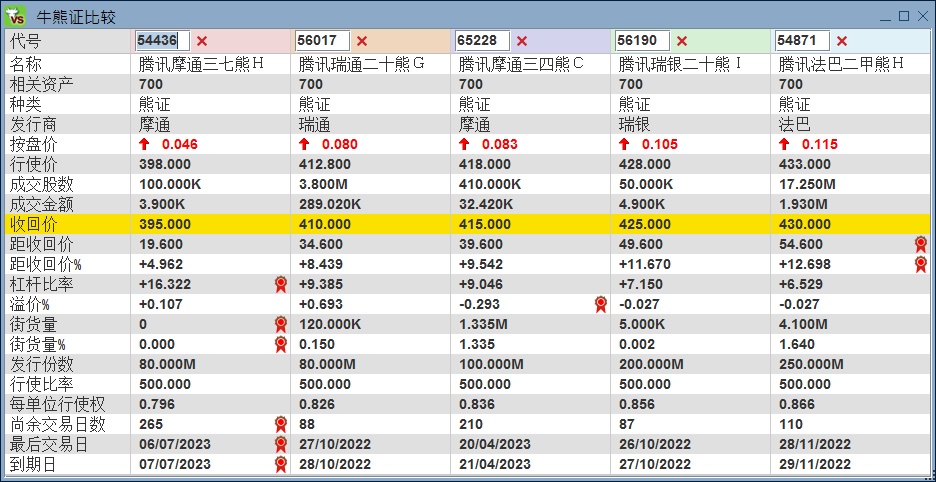Image resolution: width=936 pixels, height=482 pixels.
Task: Click the award ribbon beside 06/07/2023
Action: coord(281,444)
